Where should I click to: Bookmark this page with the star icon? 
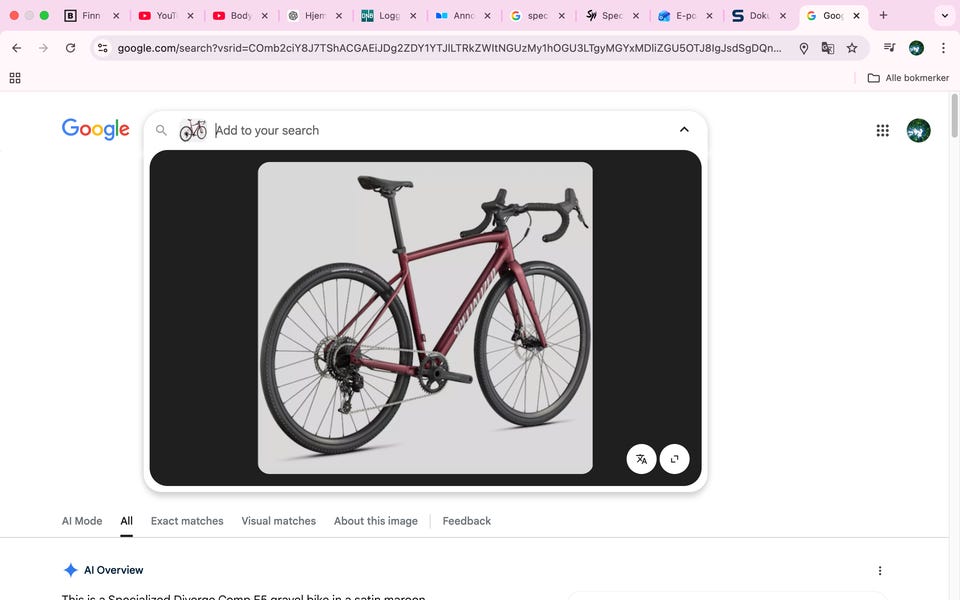852,48
